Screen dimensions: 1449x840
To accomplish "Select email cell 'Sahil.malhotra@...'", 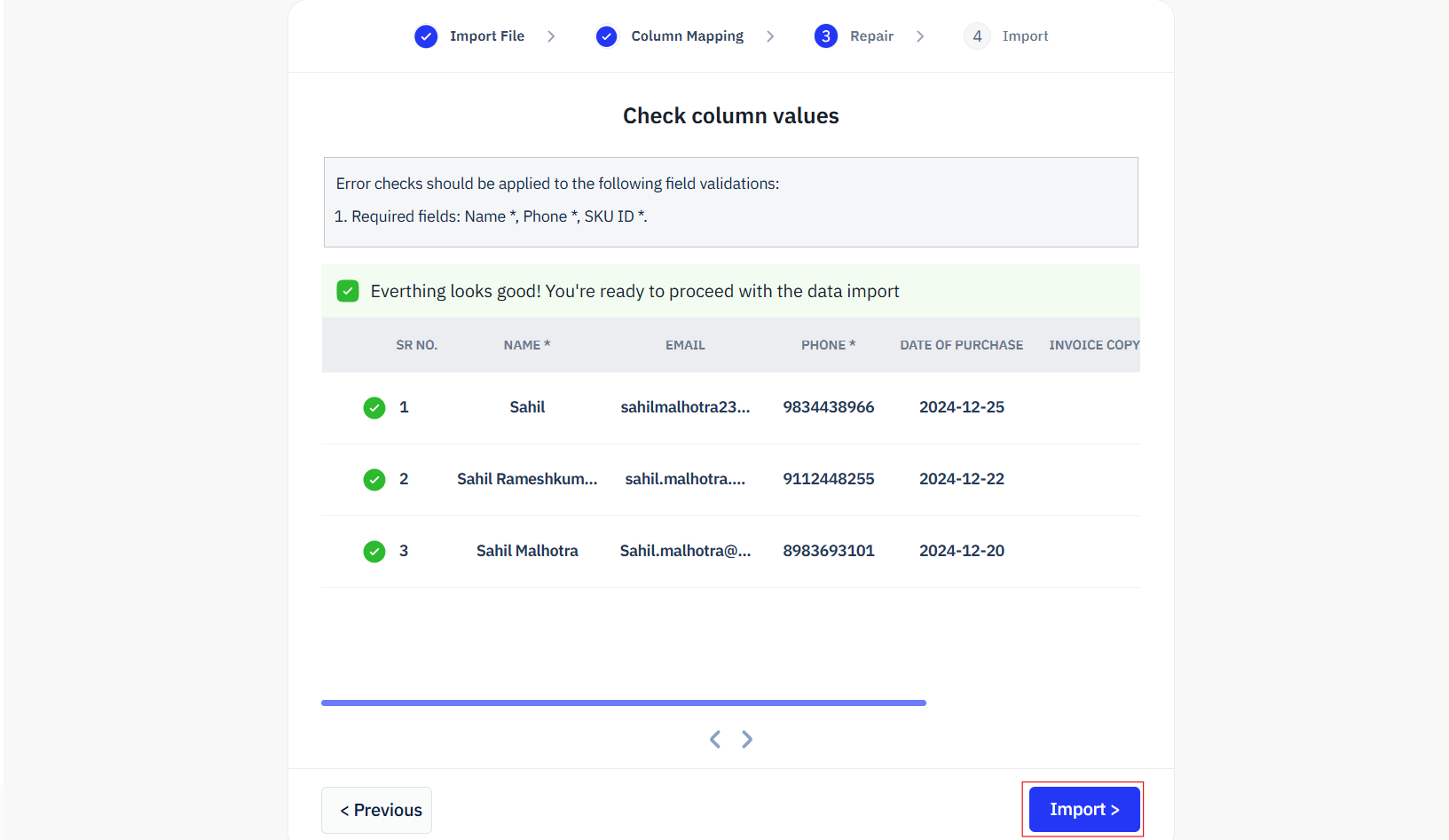I will (685, 551).
